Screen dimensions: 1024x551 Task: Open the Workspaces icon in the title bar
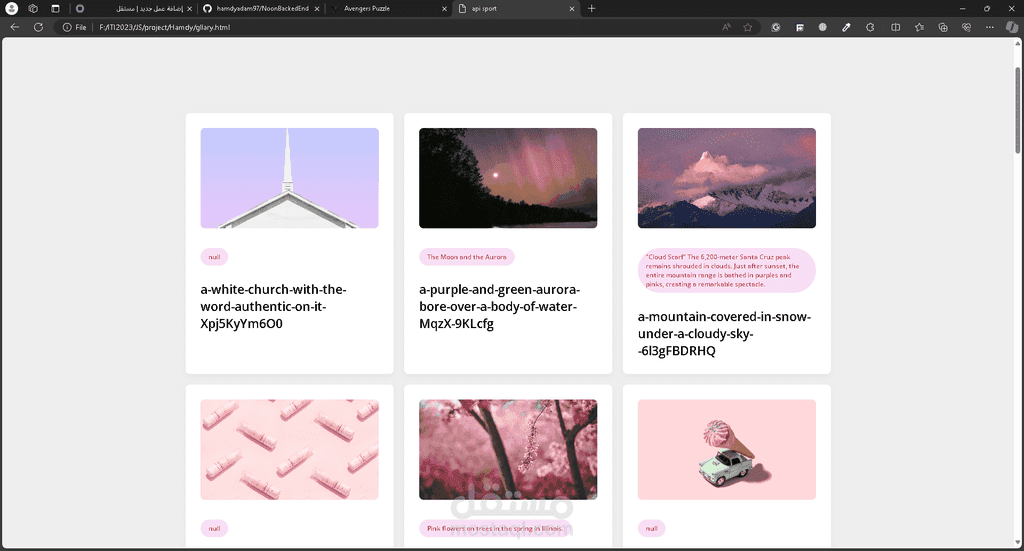pos(33,8)
